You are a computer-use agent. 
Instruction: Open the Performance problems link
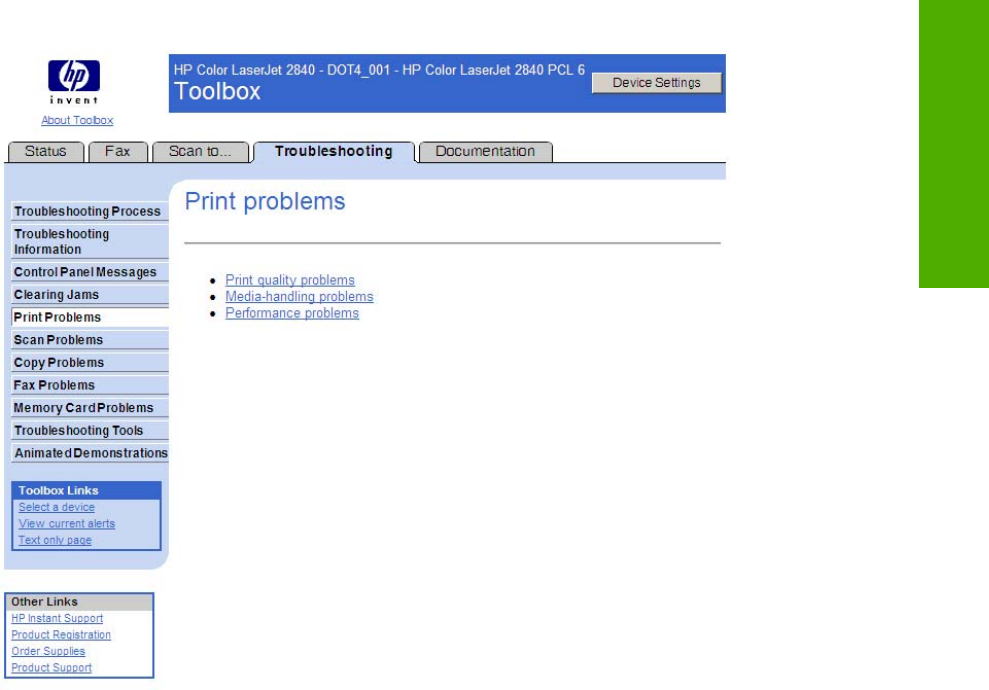(x=292, y=313)
